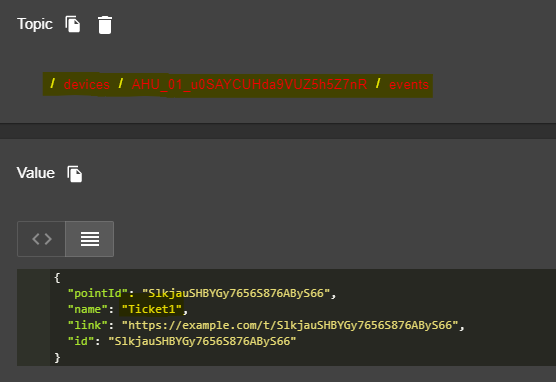The image size is (556, 382).
Task: Click the "link" key in JSON
Action: (88, 325)
